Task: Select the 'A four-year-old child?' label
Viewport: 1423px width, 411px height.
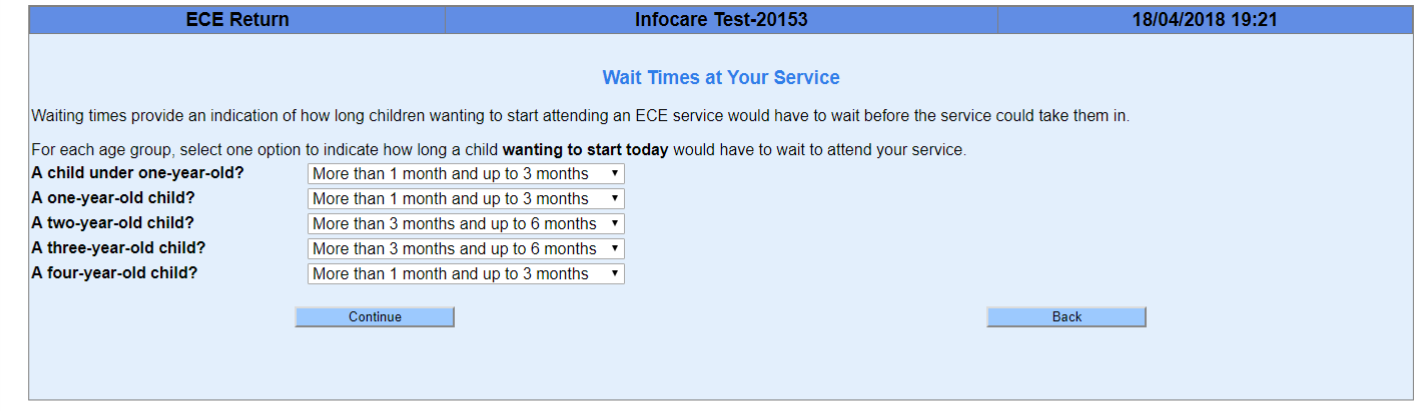Action: point(114,273)
